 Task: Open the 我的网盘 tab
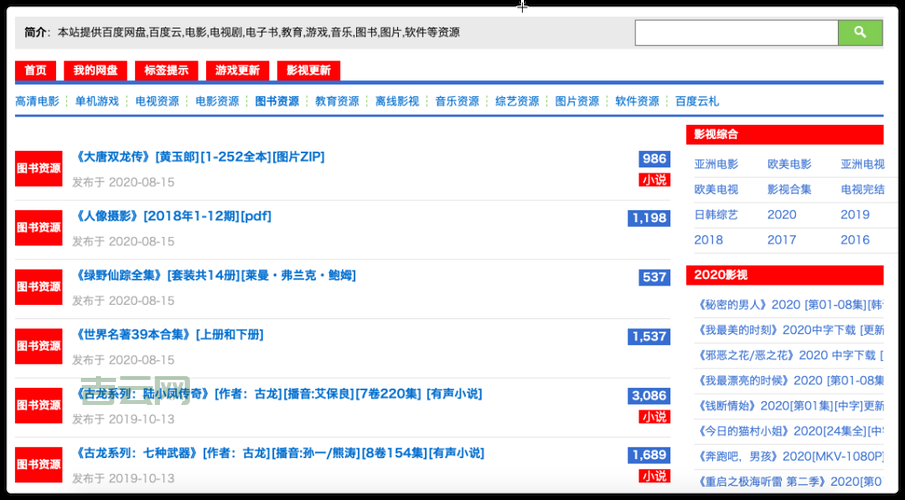pyautogui.click(x=96, y=71)
